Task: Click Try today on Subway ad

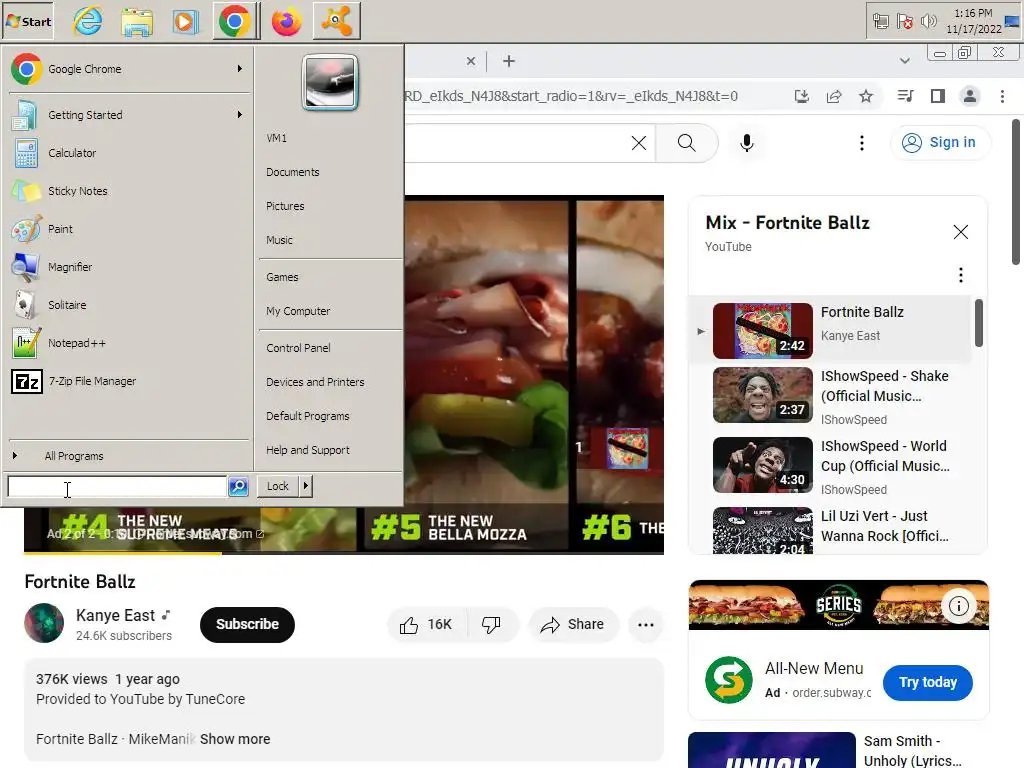Action: click(927, 682)
